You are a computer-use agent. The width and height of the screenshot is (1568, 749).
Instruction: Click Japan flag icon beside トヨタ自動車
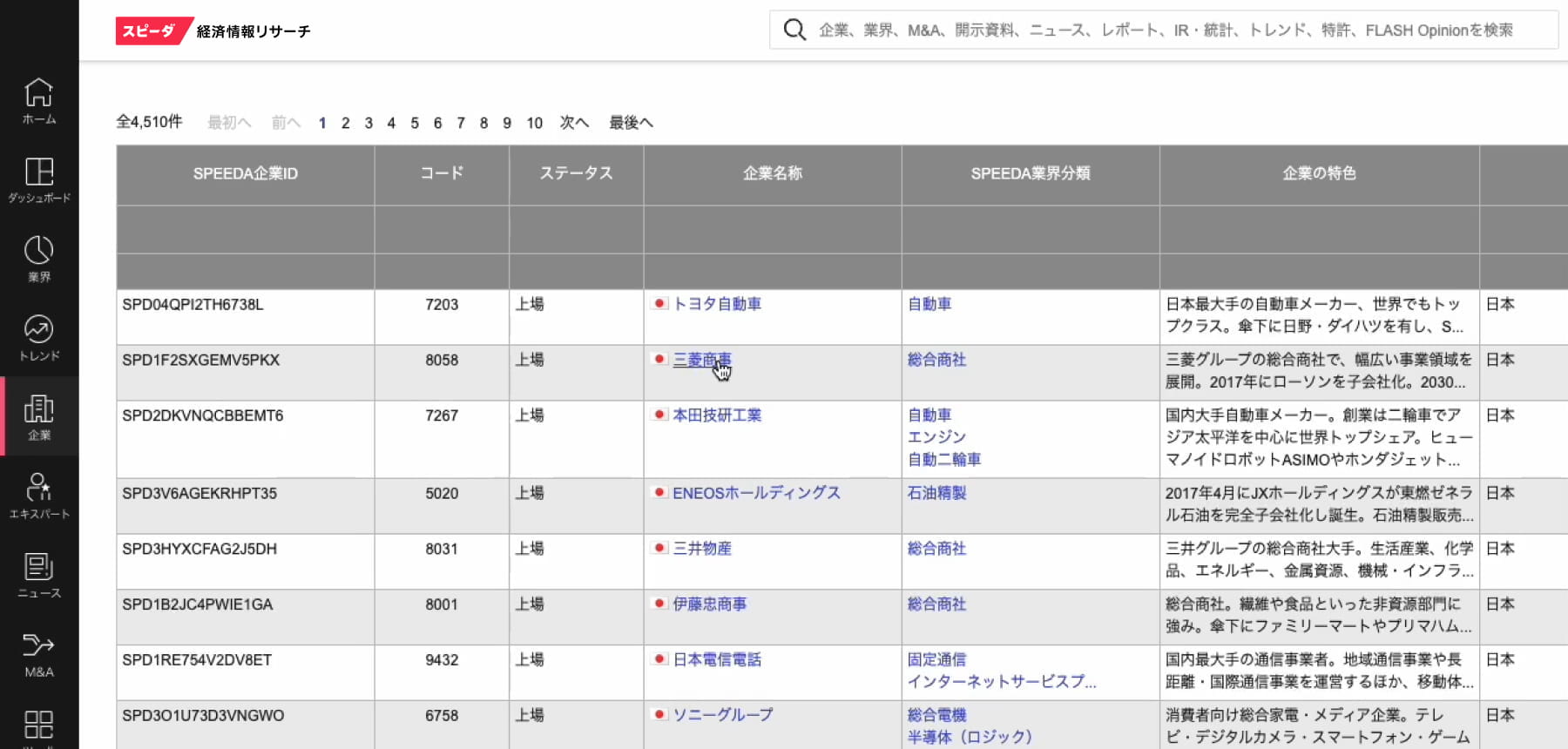[659, 303]
